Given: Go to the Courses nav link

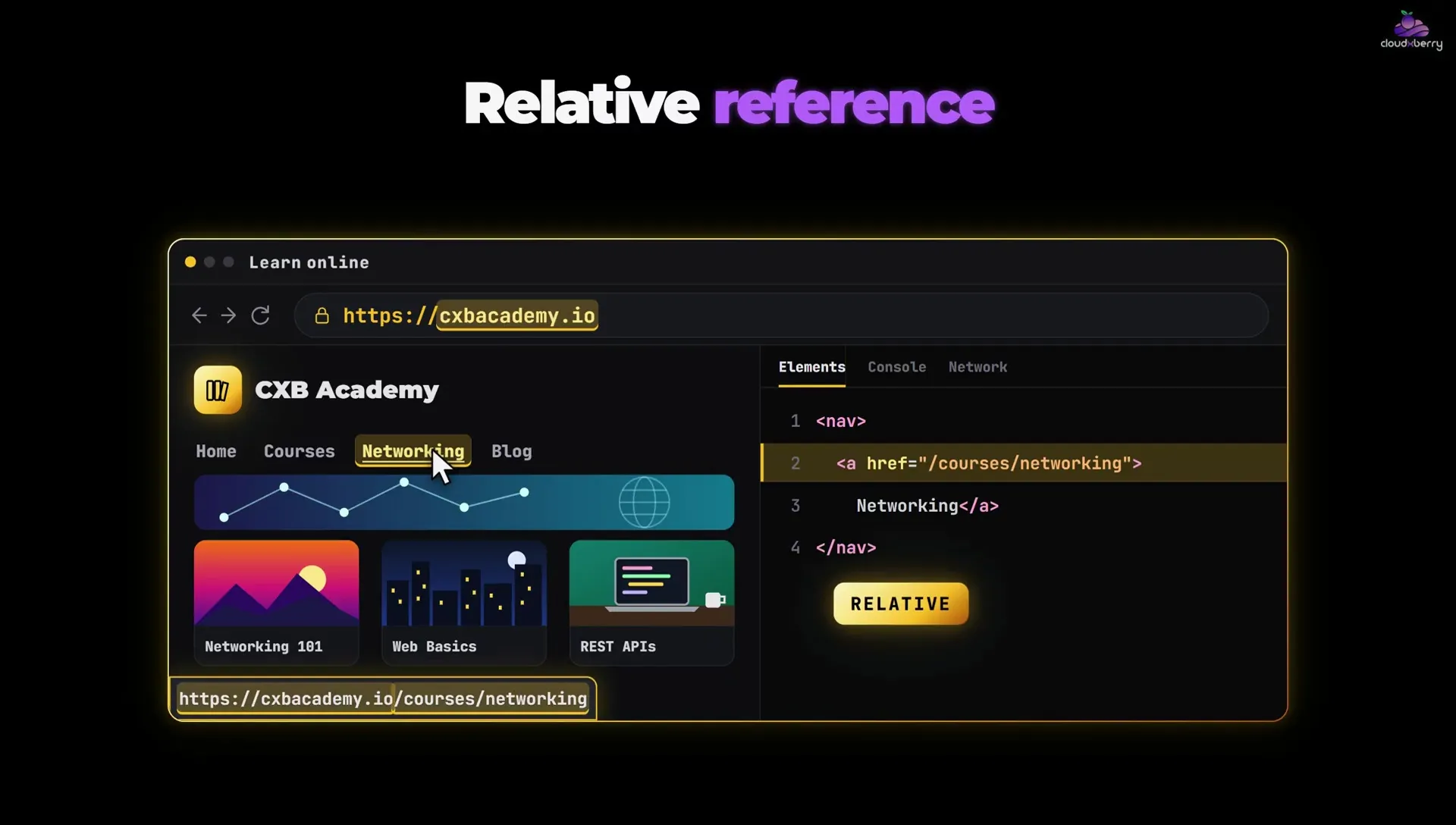Looking at the screenshot, I should (x=299, y=451).
